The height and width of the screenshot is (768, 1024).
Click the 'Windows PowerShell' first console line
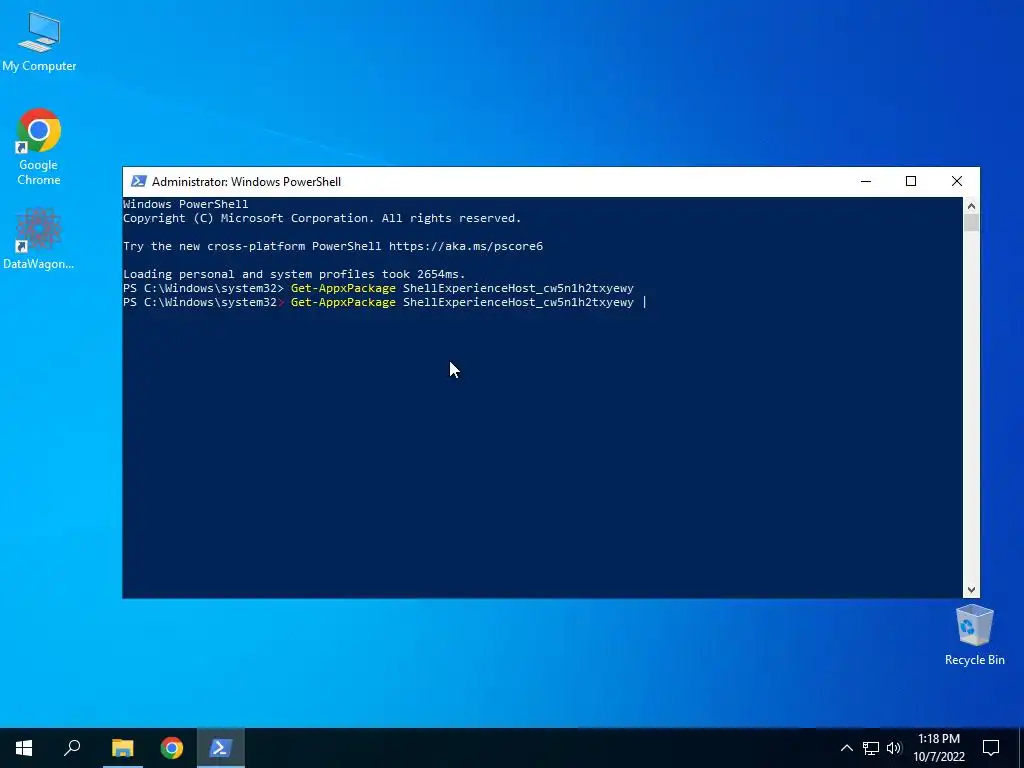(x=185, y=204)
